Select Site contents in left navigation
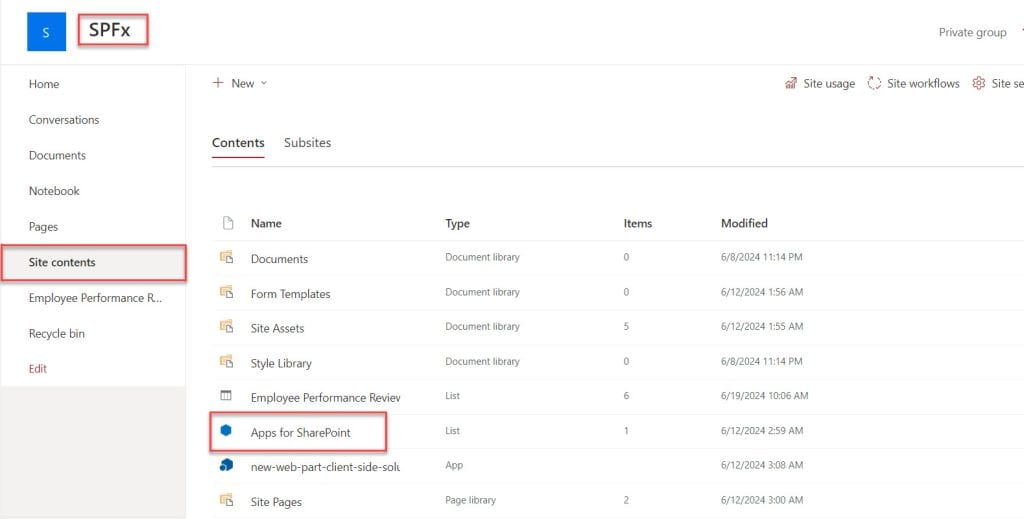Image resolution: width=1024 pixels, height=519 pixels. tap(94, 262)
